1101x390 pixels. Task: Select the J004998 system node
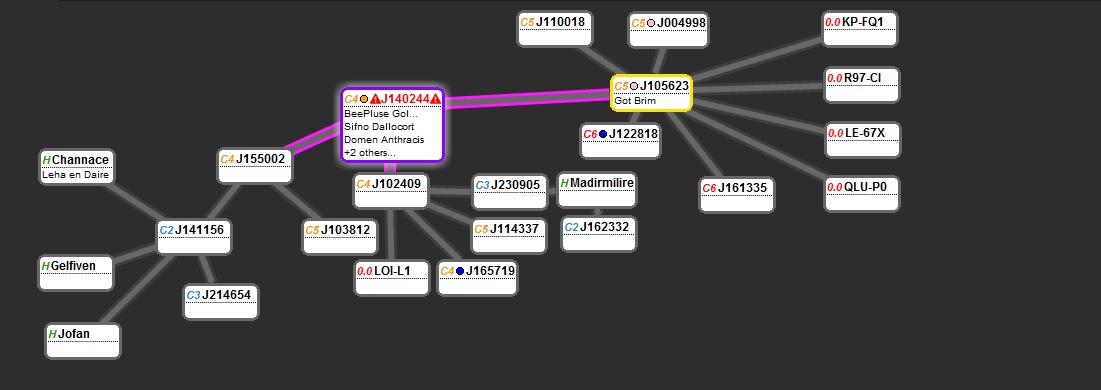pyautogui.click(x=668, y=30)
